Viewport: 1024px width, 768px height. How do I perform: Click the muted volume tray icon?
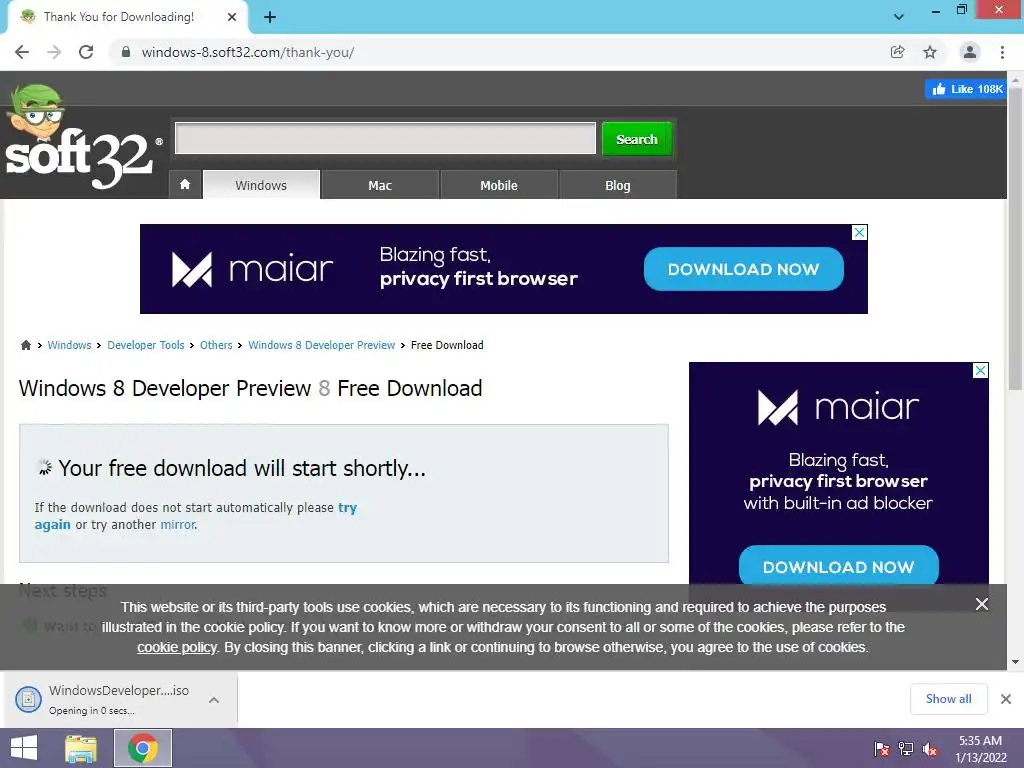point(931,749)
